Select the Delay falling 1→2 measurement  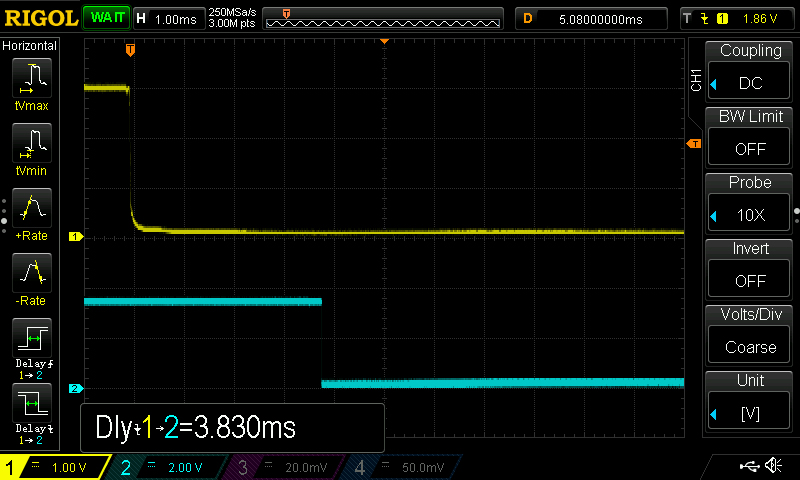[x=32, y=403]
